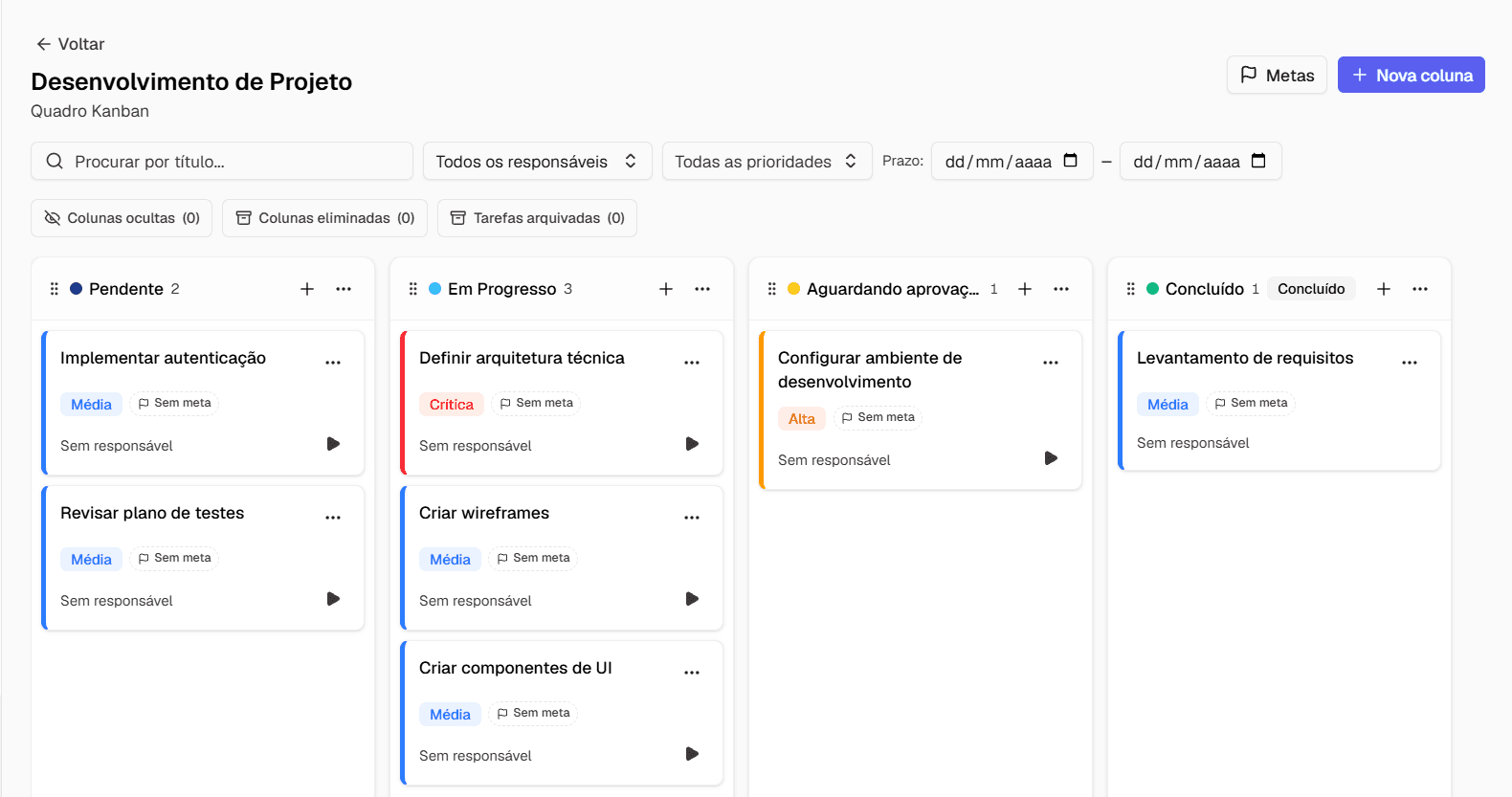This screenshot has width=1512, height=797.
Task: Start timer on Configurar ambiente de desenvolvimento card
Action: pyautogui.click(x=1051, y=458)
